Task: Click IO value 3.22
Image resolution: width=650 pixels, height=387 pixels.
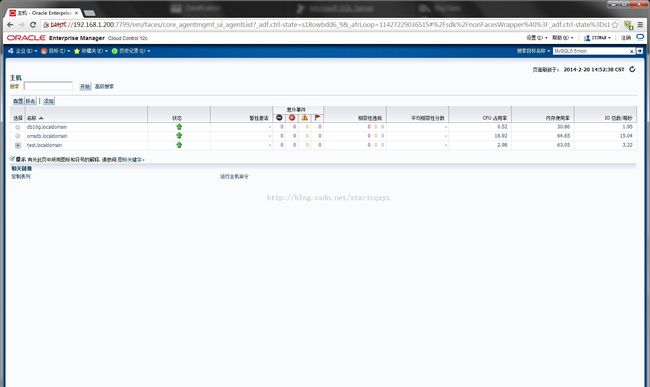Action: pos(627,145)
